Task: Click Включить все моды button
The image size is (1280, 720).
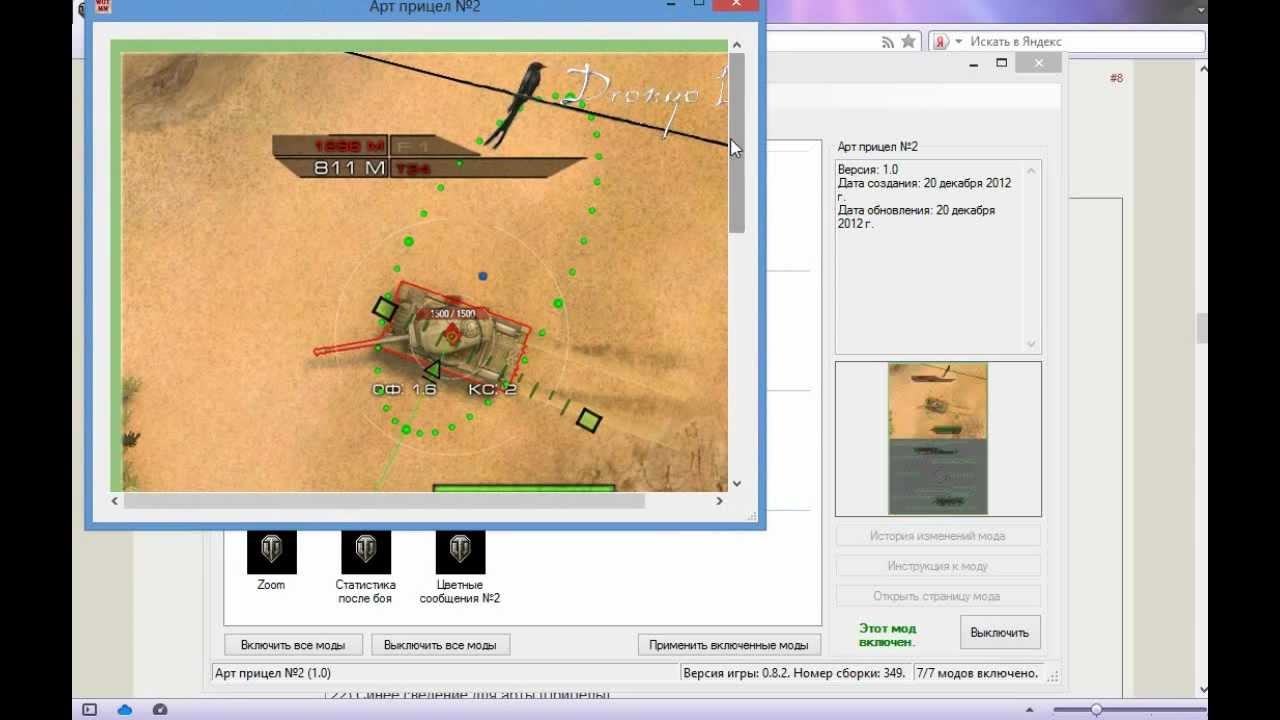Action: pyautogui.click(x=293, y=645)
